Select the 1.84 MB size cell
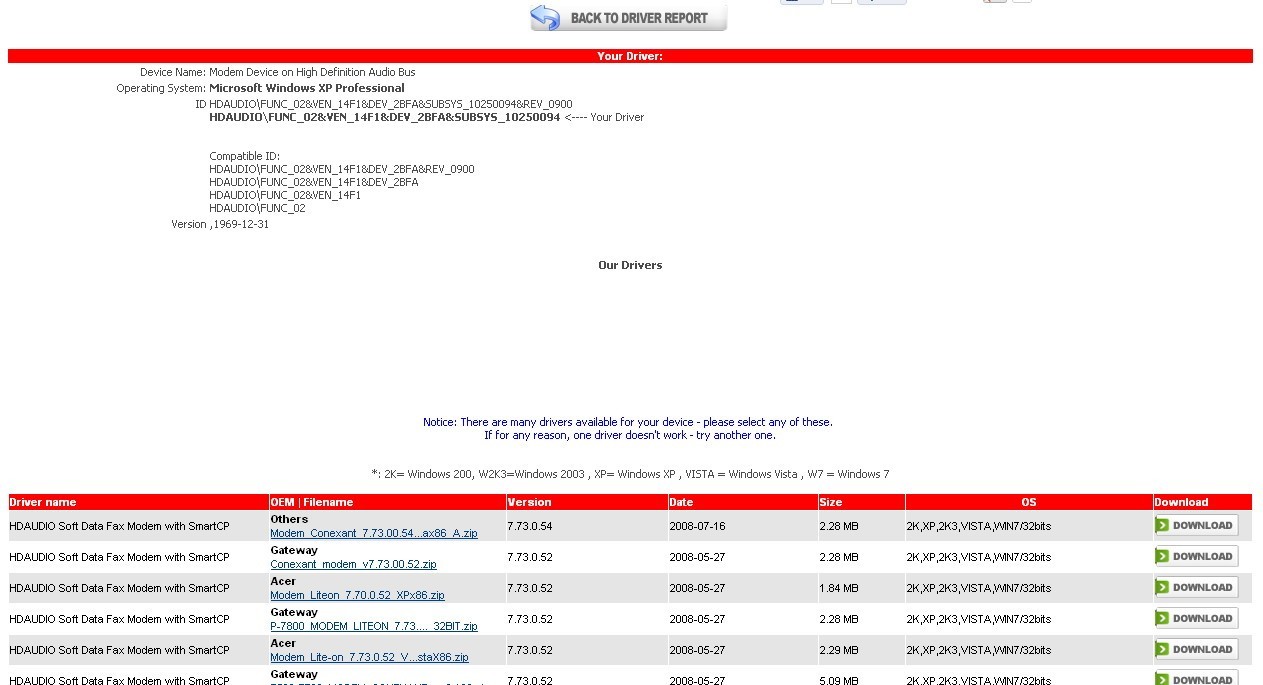Screen dimensions: 1263x685 838,588
